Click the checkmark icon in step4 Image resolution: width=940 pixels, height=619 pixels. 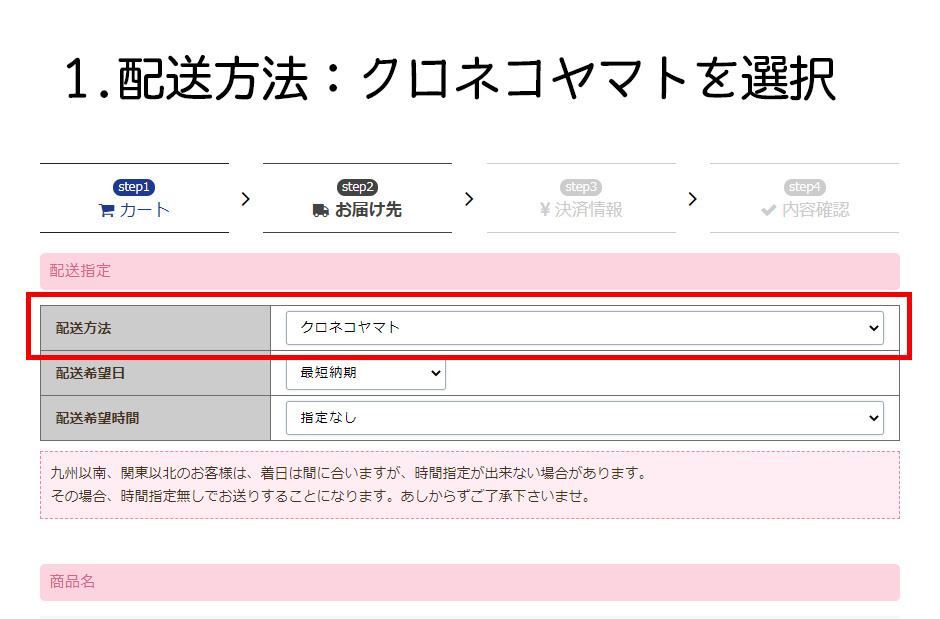pyautogui.click(x=769, y=210)
